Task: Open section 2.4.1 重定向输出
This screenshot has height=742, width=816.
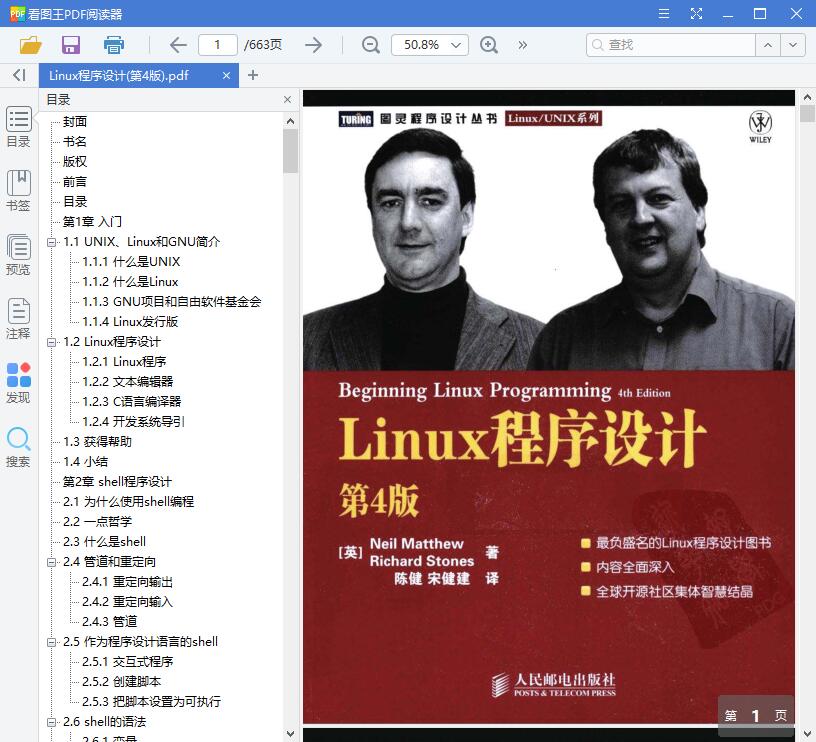Action: (128, 582)
